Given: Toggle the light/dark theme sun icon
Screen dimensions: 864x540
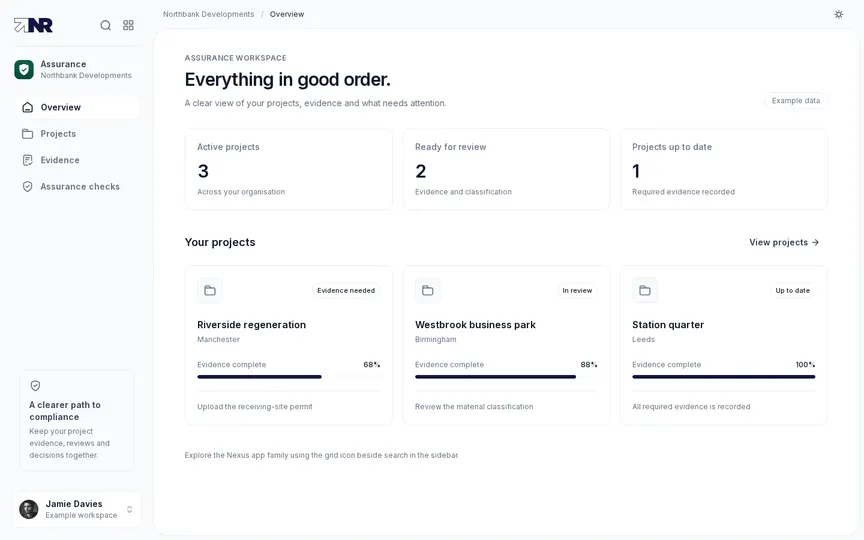Looking at the screenshot, I should tap(838, 14).
